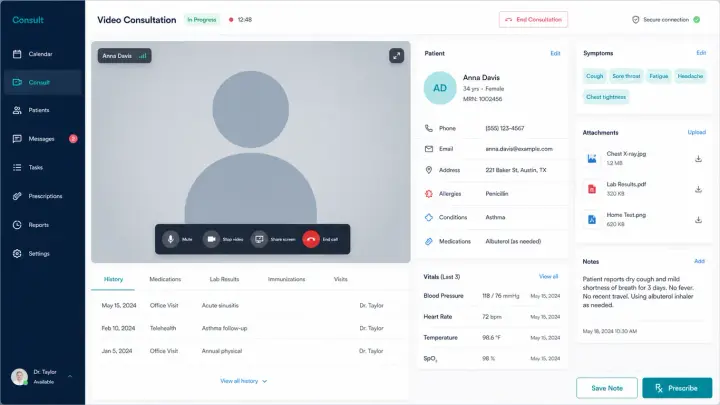Stop video camera

click(x=211, y=239)
